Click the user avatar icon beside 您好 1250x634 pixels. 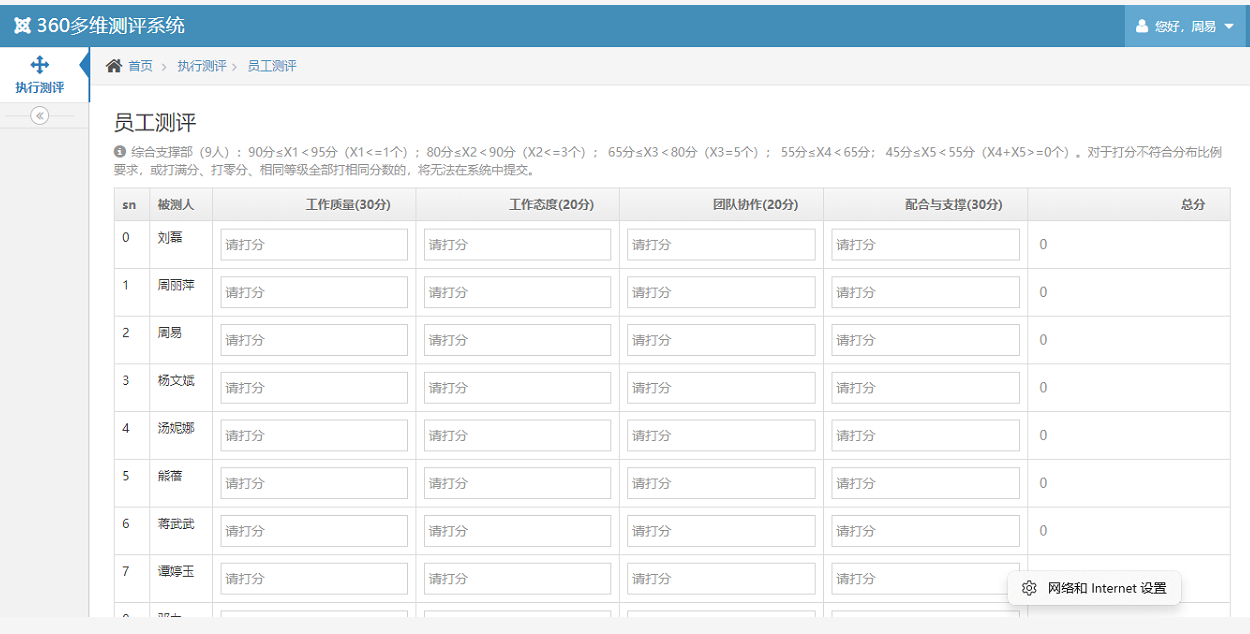coord(1141,27)
